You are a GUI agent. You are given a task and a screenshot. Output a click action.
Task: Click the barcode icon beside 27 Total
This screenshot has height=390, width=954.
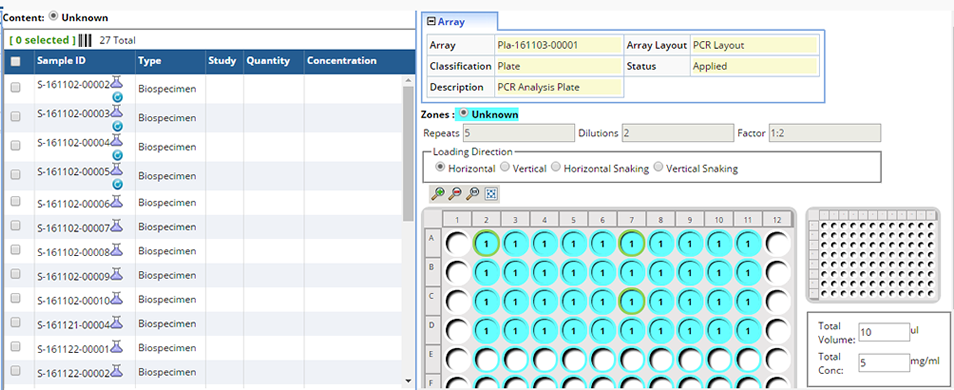(x=86, y=41)
